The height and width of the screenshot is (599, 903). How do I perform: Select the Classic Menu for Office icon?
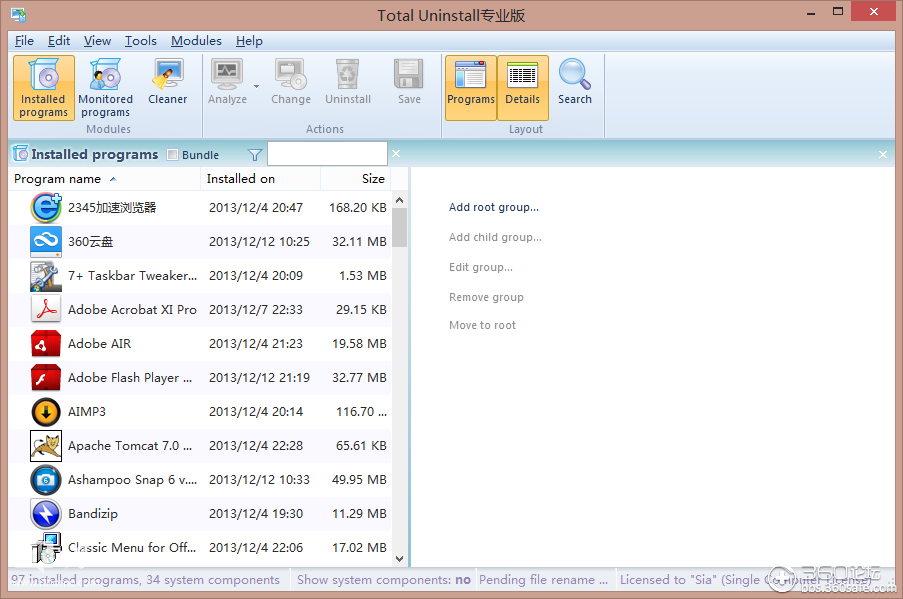tap(46, 548)
